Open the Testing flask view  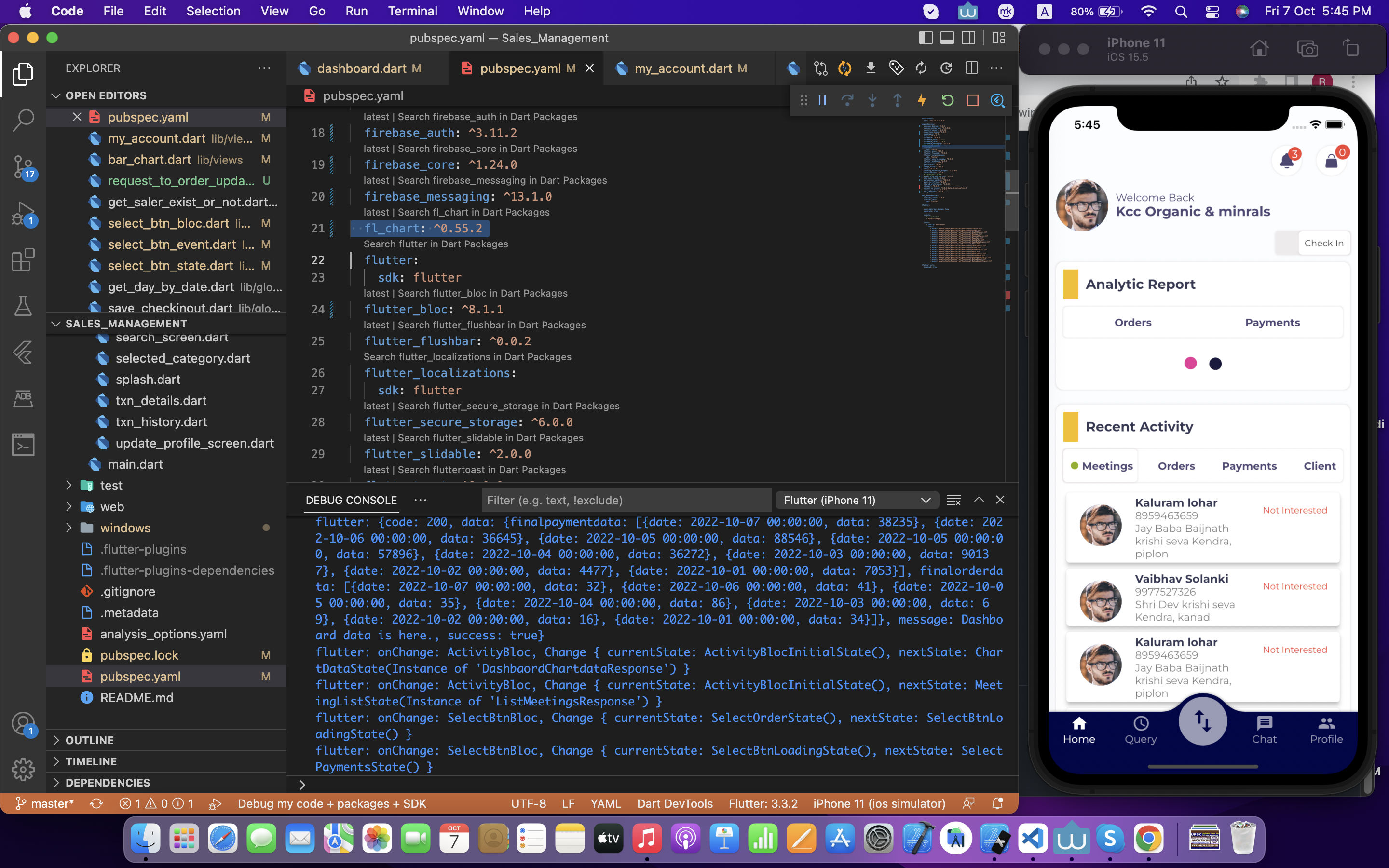coord(23,305)
